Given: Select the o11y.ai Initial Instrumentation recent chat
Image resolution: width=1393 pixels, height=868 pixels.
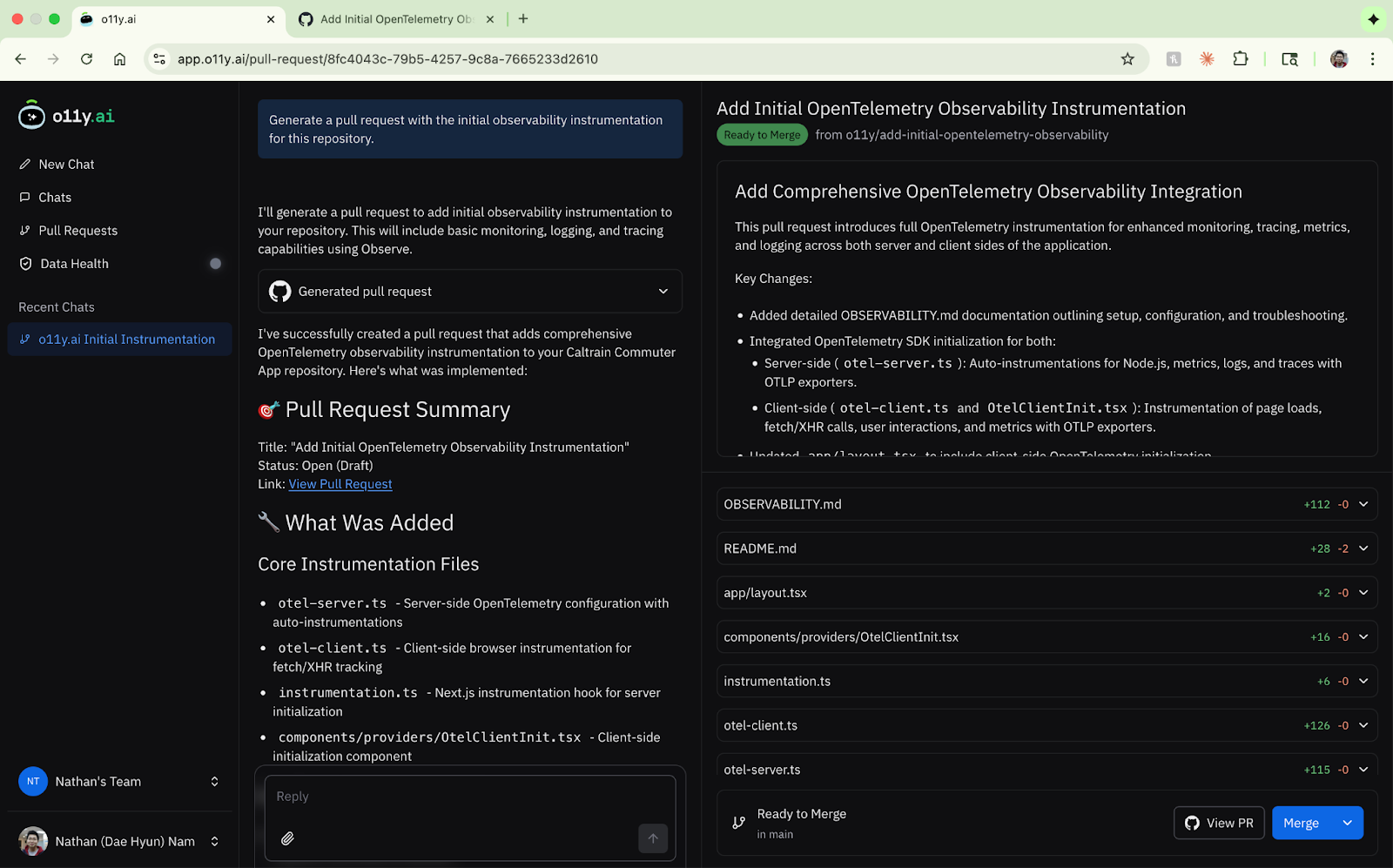Looking at the screenshot, I should [x=119, y=340].
